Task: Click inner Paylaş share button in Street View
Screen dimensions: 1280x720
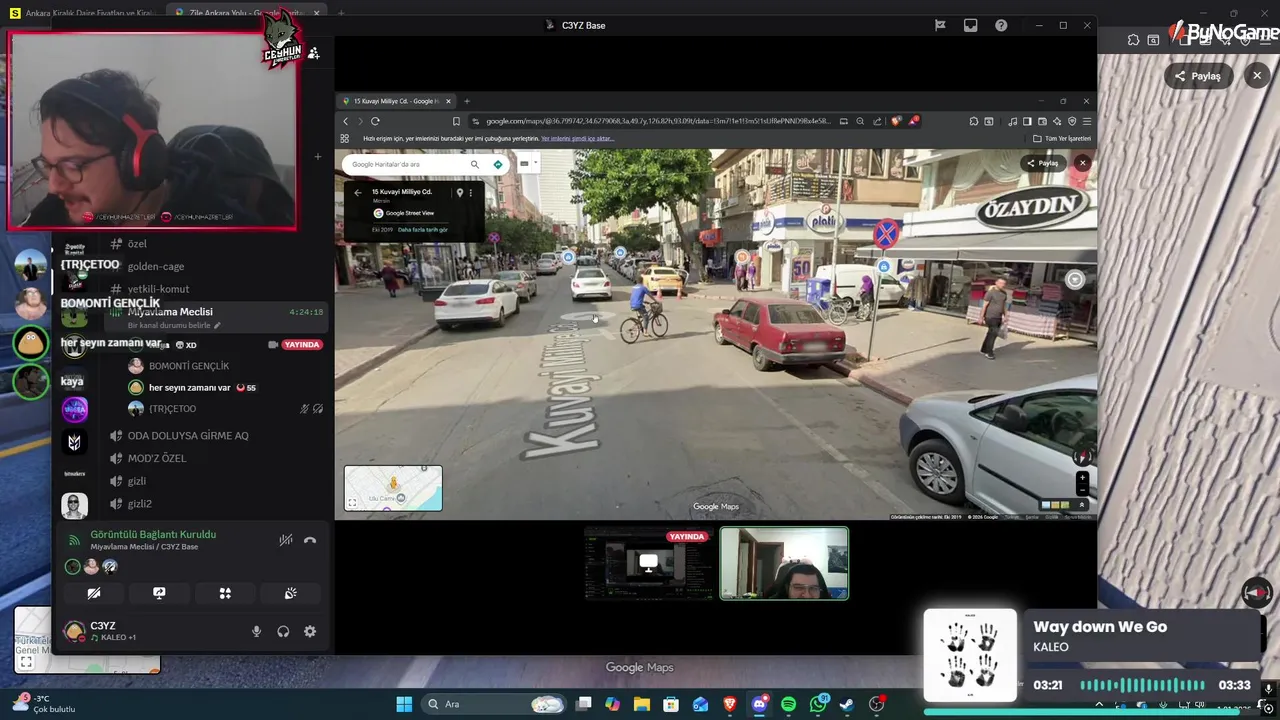Action: pyautogui.click(x=1043, y=163)
